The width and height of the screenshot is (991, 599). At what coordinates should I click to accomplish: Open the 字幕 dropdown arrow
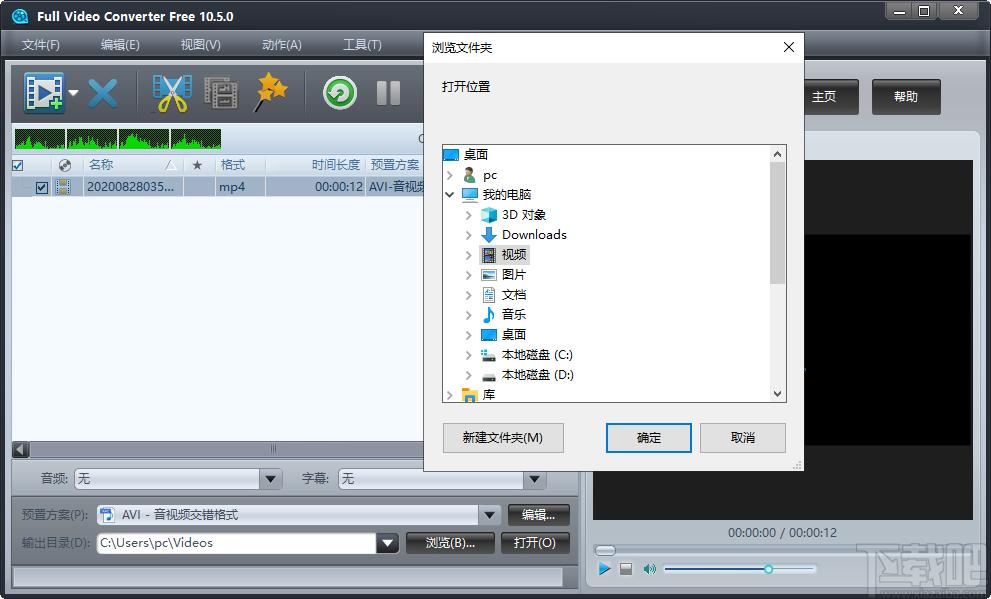point(534,479)
